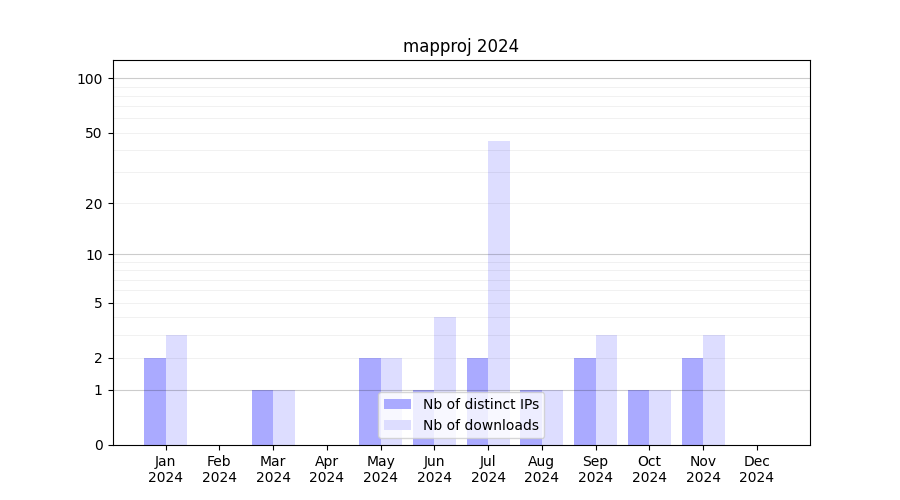Select the Nov 2024 distinct IPs bar
The height and width of the screenshot is (500, 900).
(692, 401)
